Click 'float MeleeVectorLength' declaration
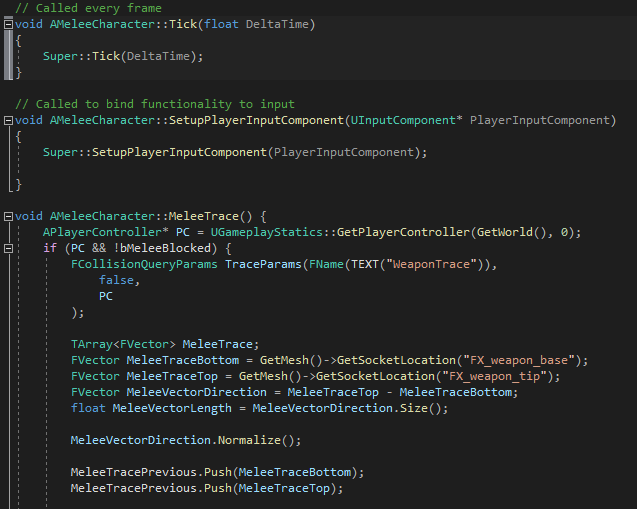This screenshot has width=637, height=509. click(151, 408)
